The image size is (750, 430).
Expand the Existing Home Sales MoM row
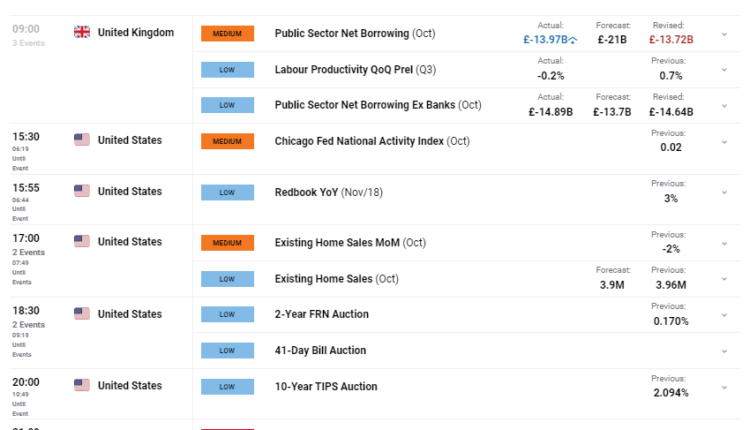(x=724, y=242)
